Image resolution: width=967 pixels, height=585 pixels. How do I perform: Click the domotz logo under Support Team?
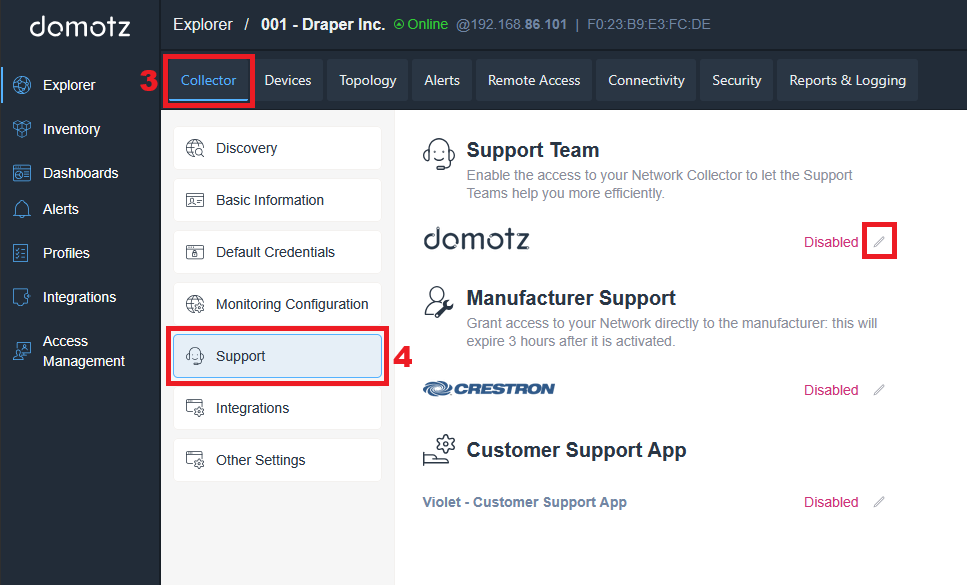[x=476, y=239]
